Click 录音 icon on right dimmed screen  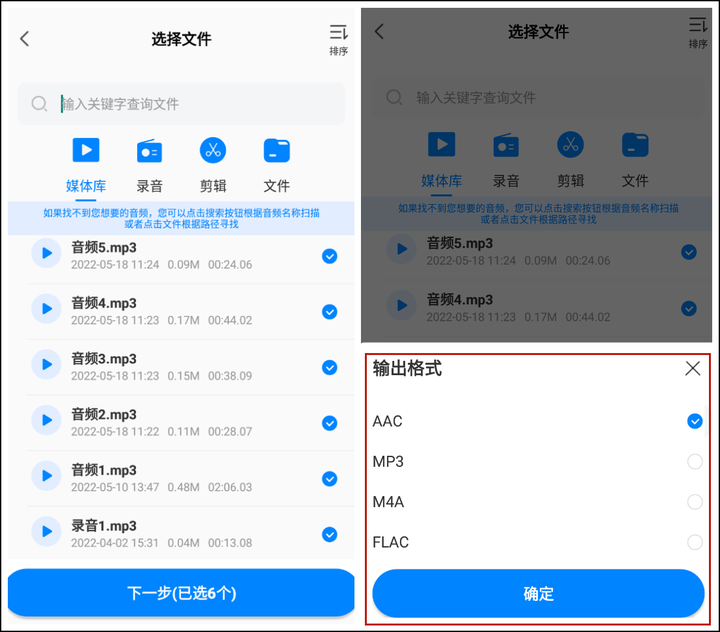[x=506, y=146]
